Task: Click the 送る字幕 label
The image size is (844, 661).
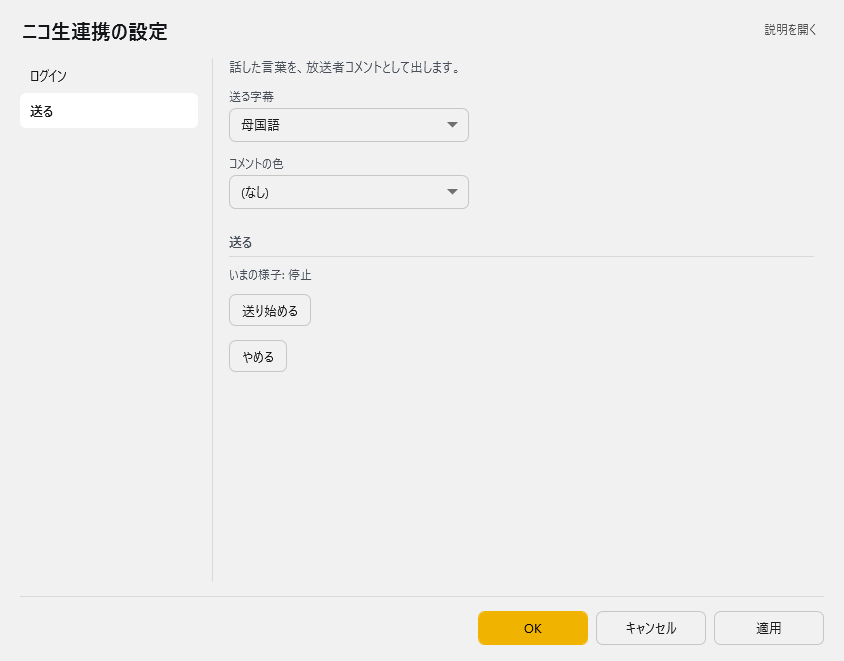Action: tap(251, 97)
